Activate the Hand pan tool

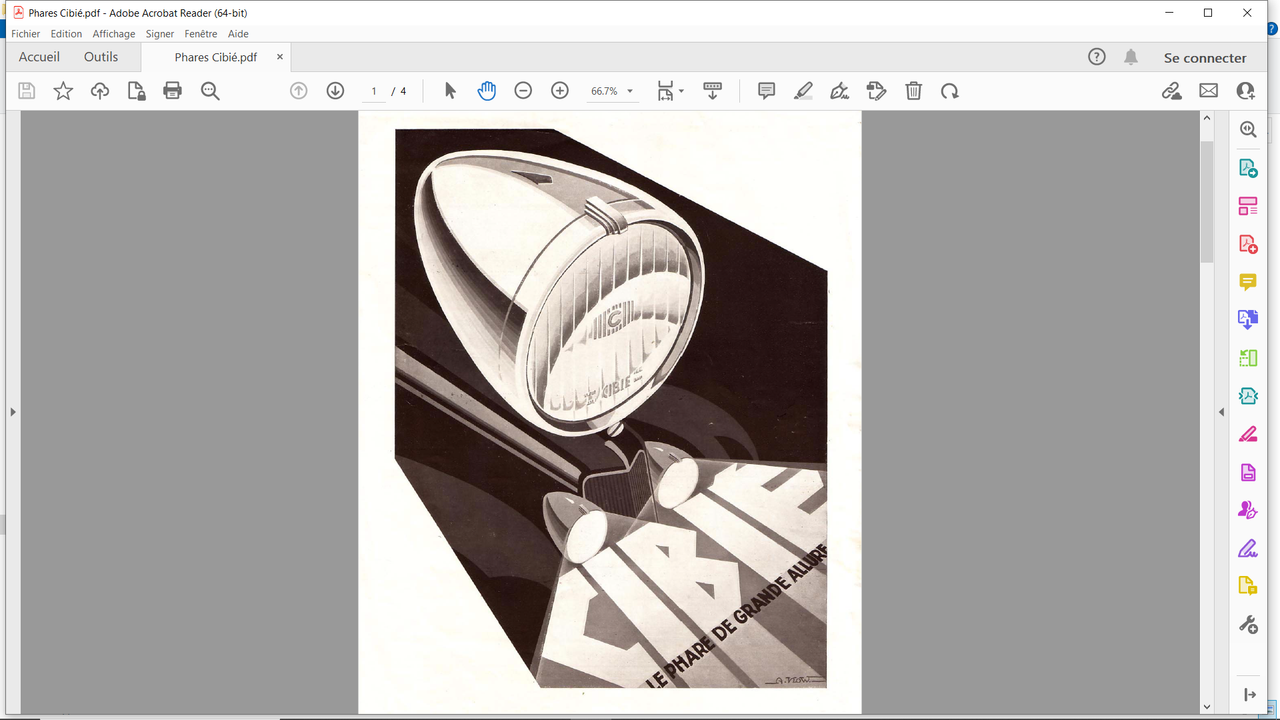pos(486,91)
